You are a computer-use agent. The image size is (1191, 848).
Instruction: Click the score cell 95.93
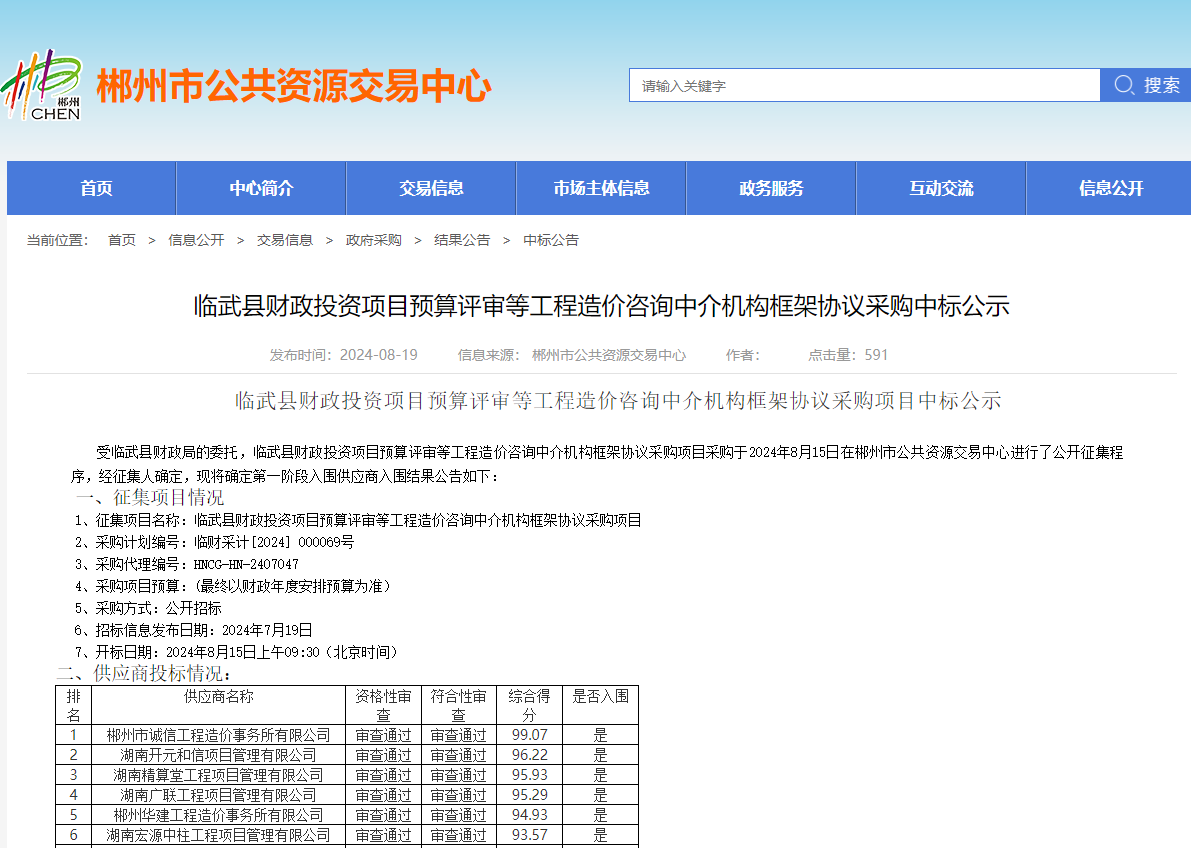(529, 775)
